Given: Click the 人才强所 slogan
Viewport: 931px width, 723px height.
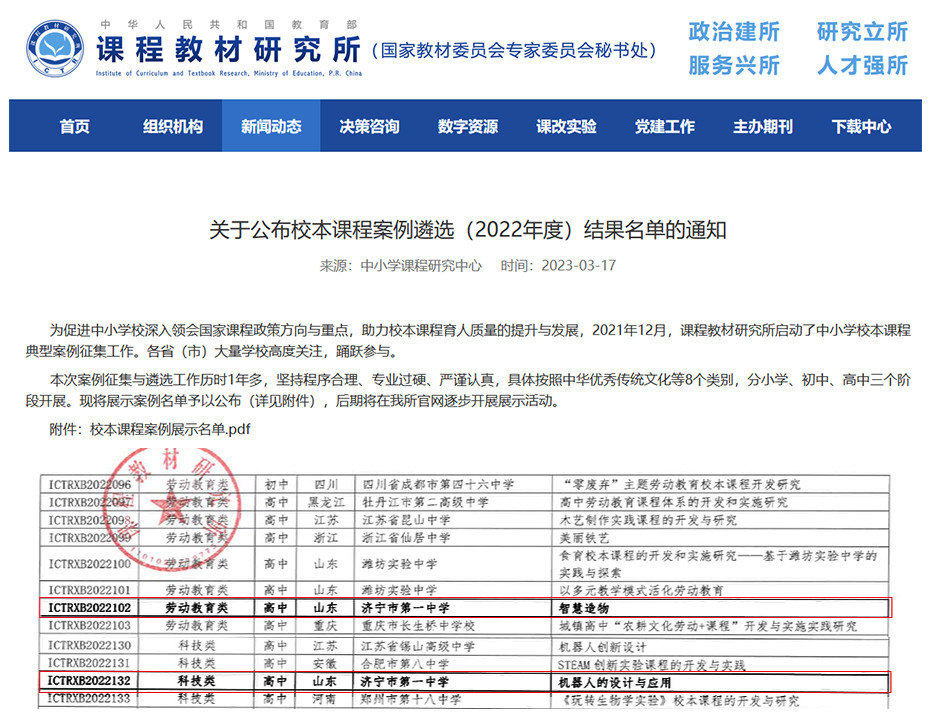Looking at the screenshot, I should point(862,65).
